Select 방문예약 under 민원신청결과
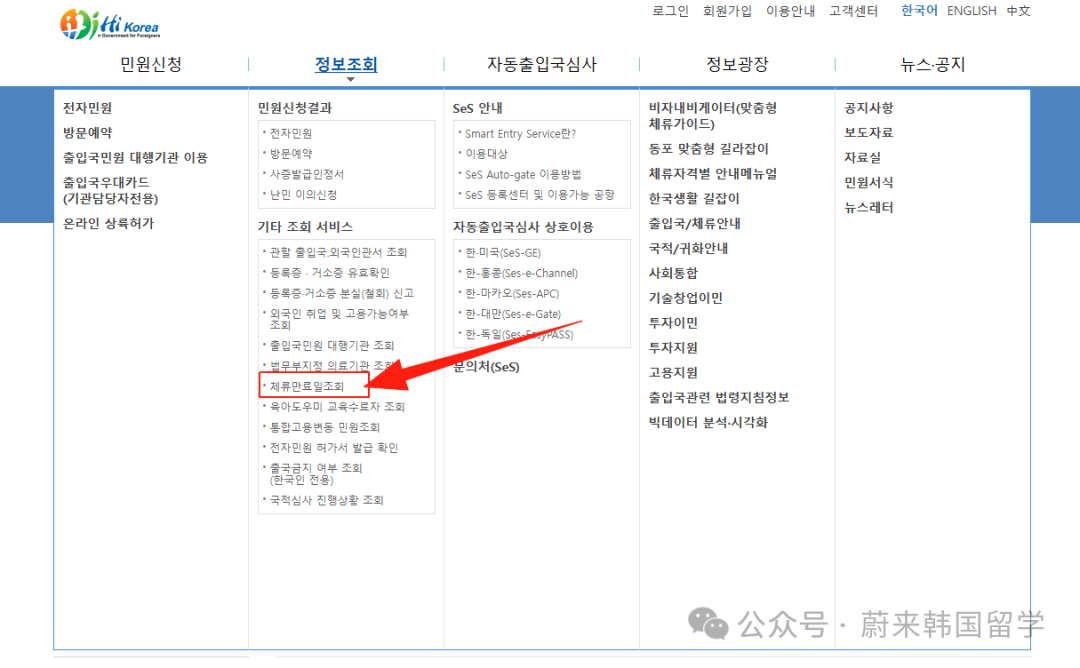1080x668 pixels. click(x=291, y=154)
